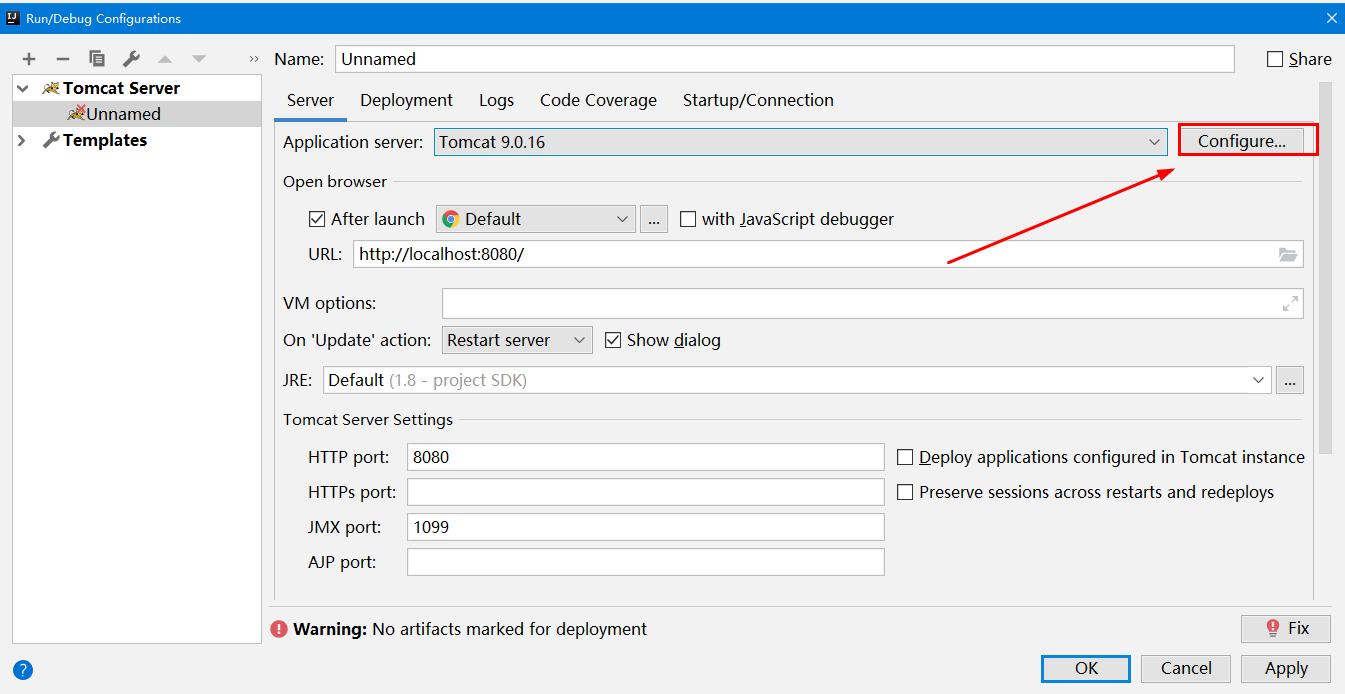
Task: Enable with JavaScript debugger checkbox
Action: (x=688, y=219)
